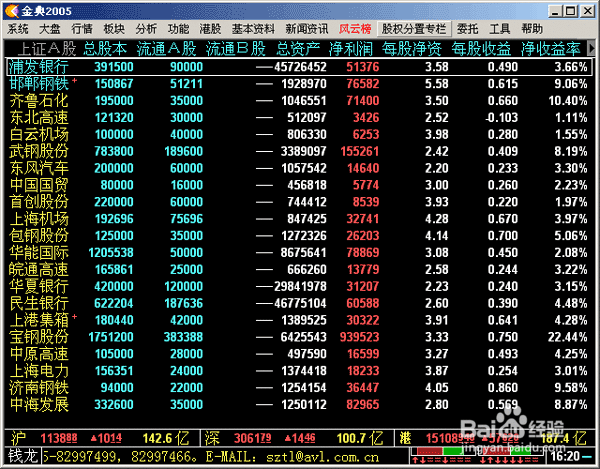The image size is (600, 469).
Task: Open the red 风云榜 menu
Action: (355, 29)
